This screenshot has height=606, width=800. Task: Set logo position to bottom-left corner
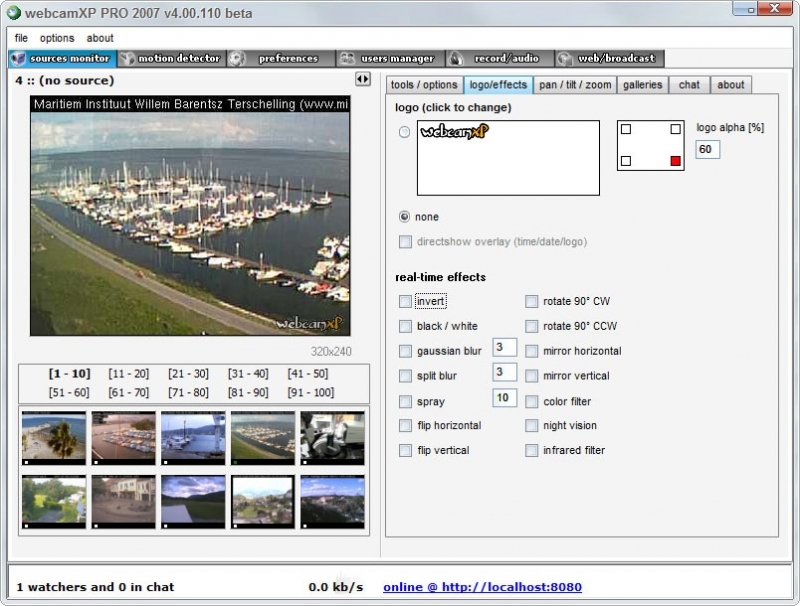tap(626, 161)
